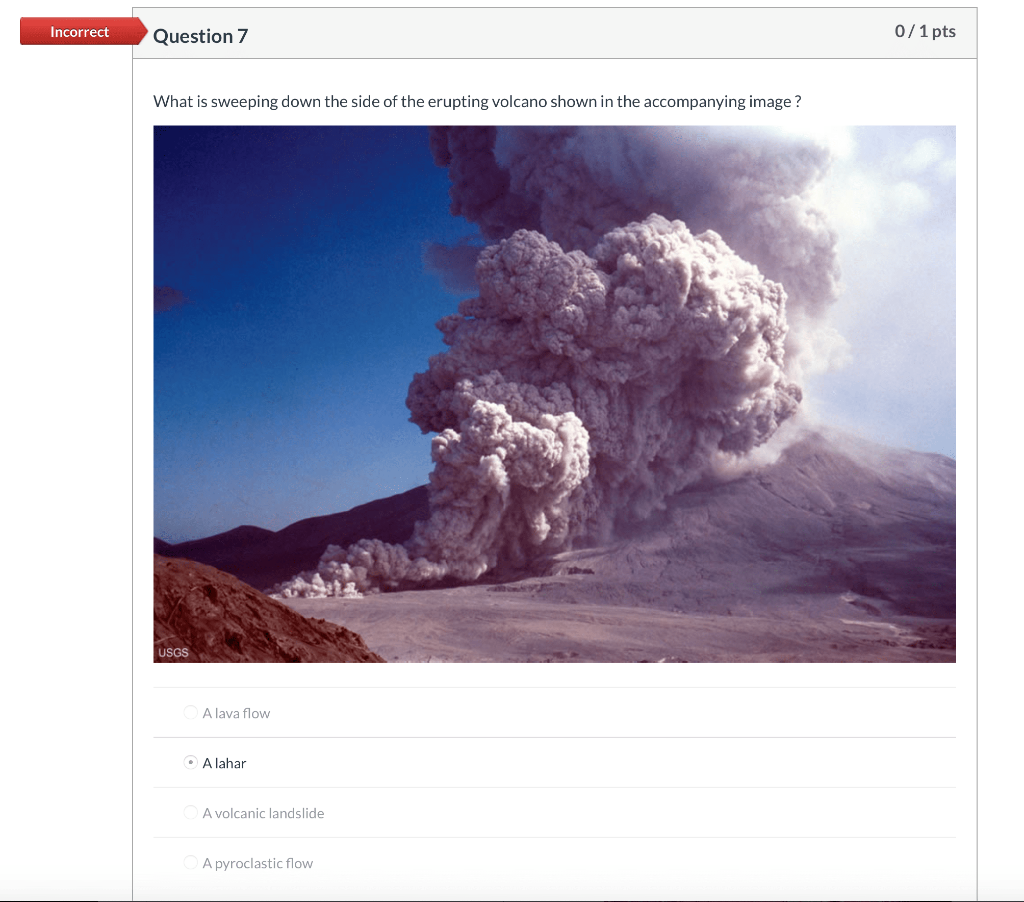Click the USGS watermark on photo
1024x902 pixels.
[x=173, y=652]
